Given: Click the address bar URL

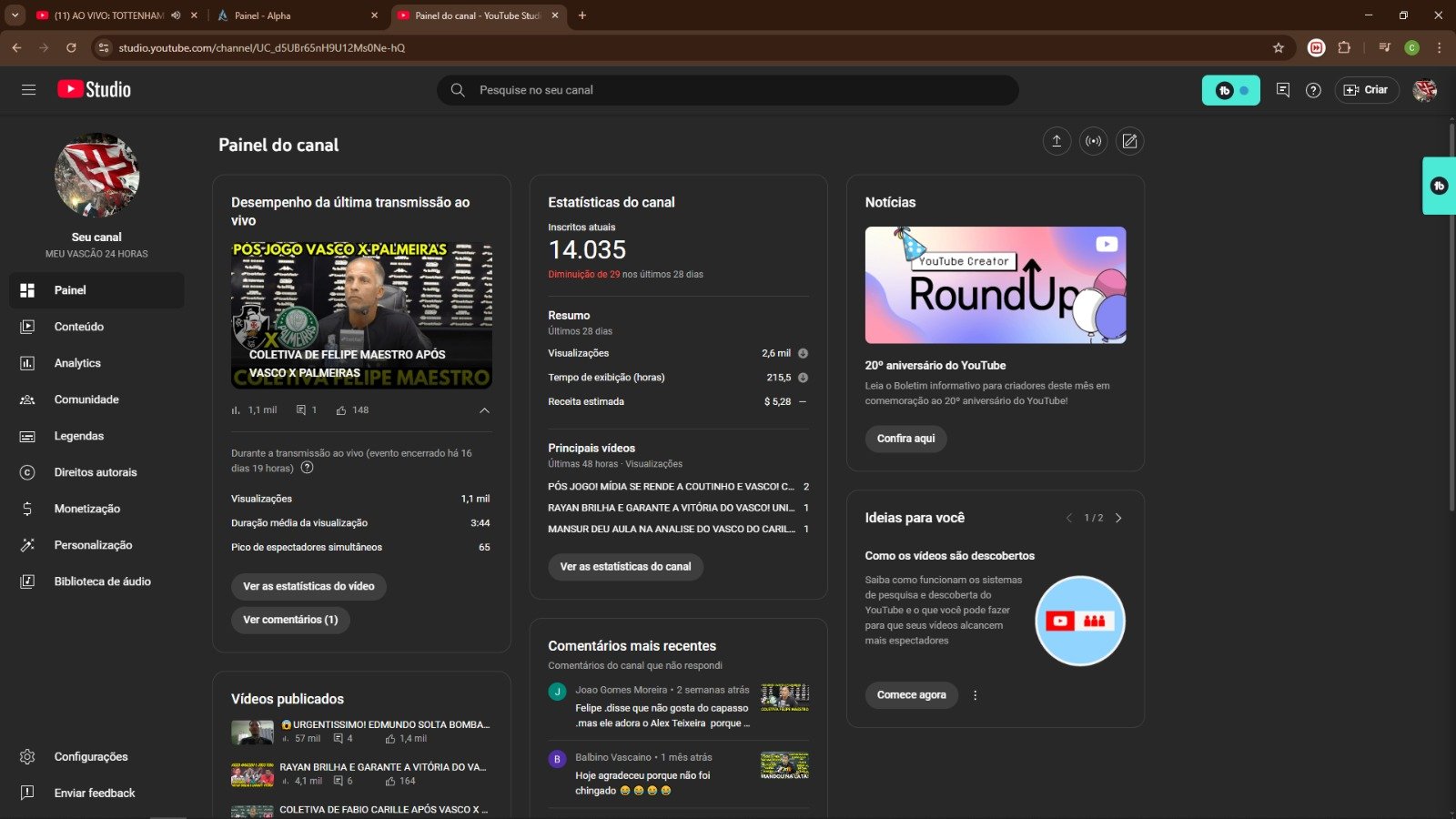Looking at the screenshot, I should pyautogui.click(x=261, y=47).
